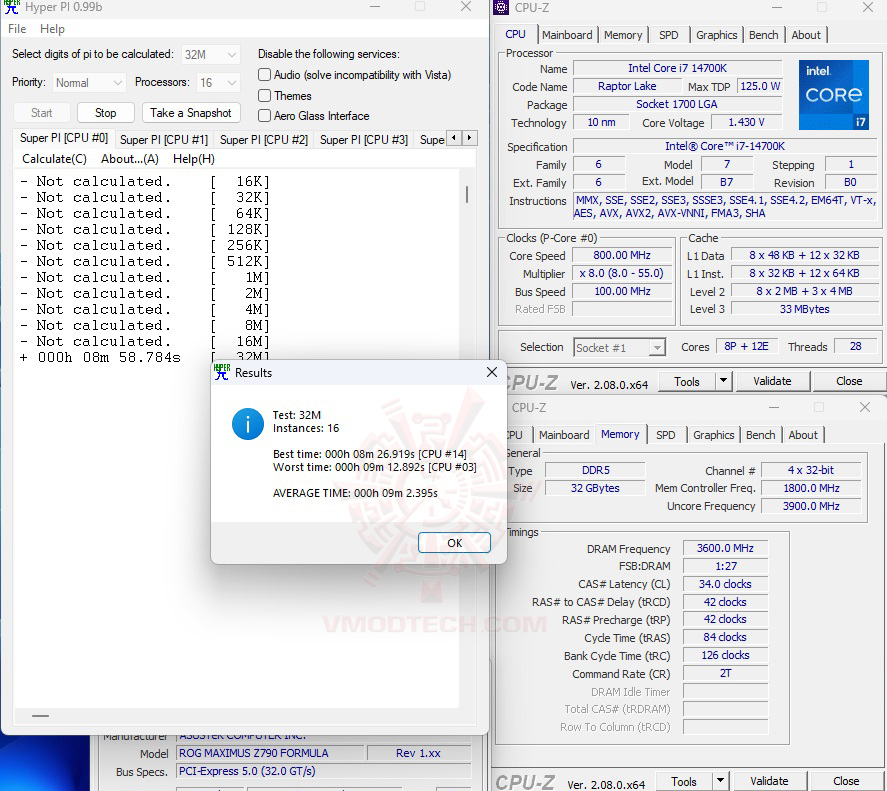This screenshot has width=887, height=791.
Task: Open the digits of pi 32M dropdown
Action: click(210, 54)
